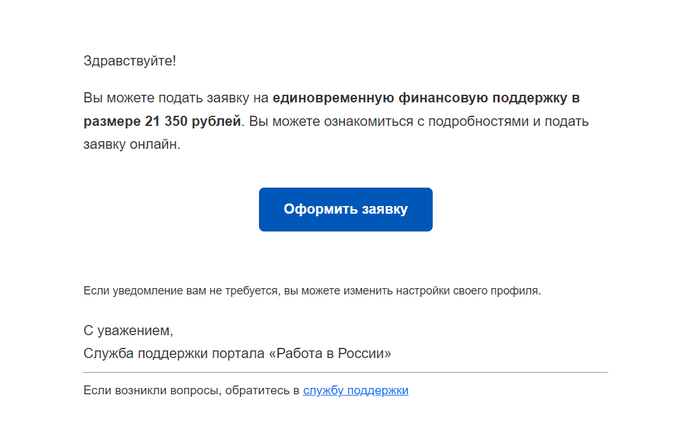The height and width of the screenshot is (435, 700).
Task: Click the «С уважением,» closing line
Action: coord(129,330)
